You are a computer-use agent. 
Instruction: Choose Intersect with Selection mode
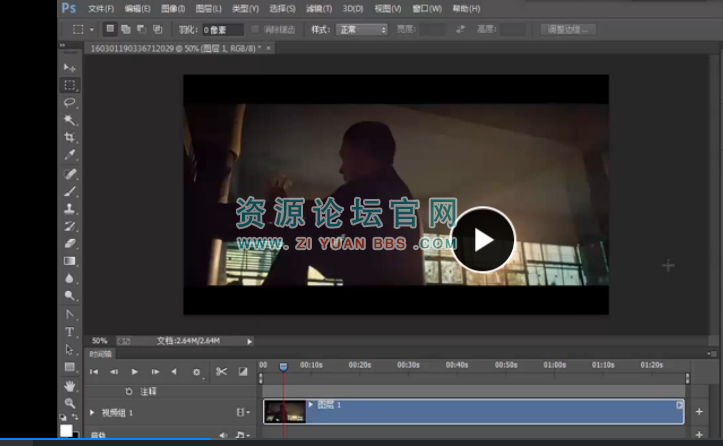click(x=157, y=29)
